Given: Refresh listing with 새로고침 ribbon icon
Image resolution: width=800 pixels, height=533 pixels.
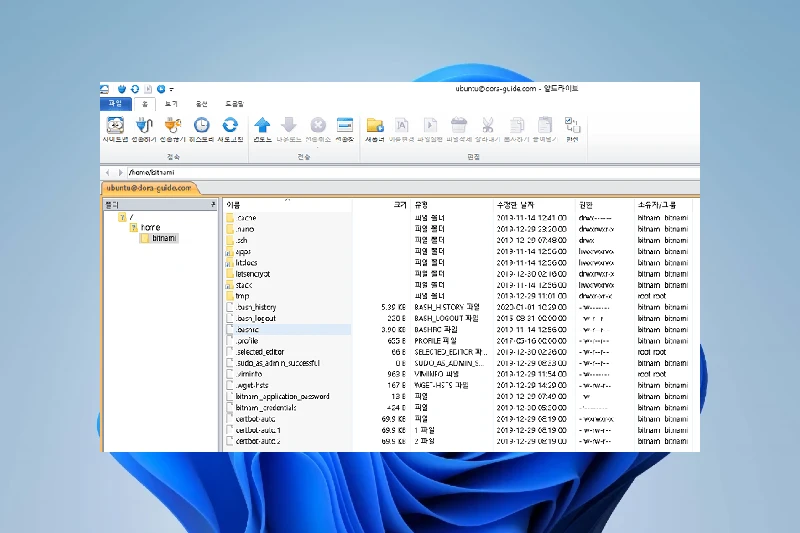Looking at the screenshot, I should point(230,129).
